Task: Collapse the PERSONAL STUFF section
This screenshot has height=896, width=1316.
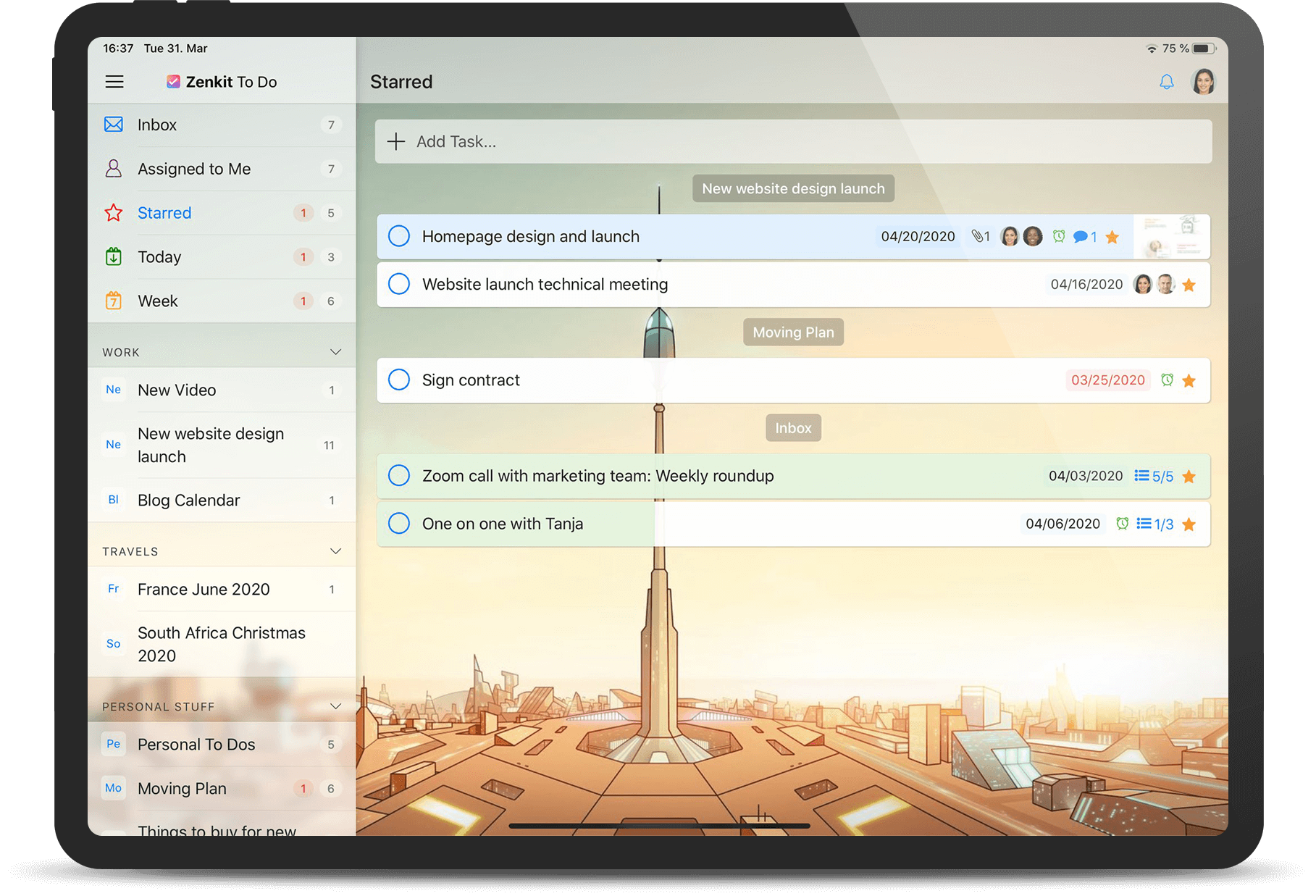Action: [x=335, y=706]
